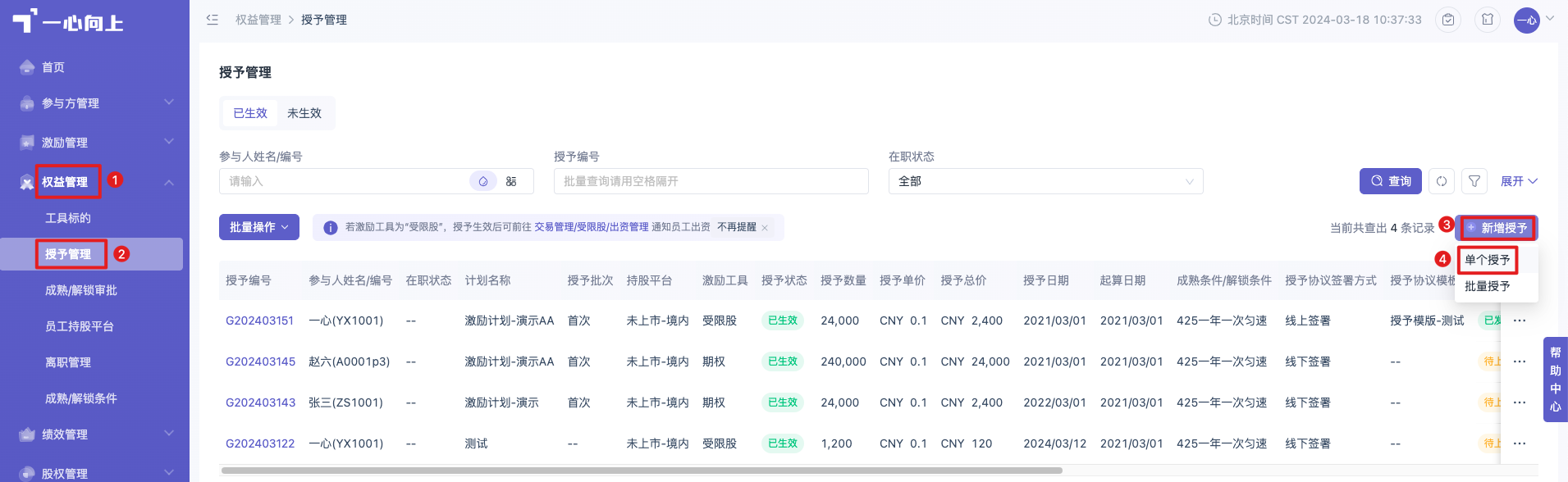This screenshot has width=1568, height=482.
Task: Click the horizontal table scrollbar
Action: [642, 471]
